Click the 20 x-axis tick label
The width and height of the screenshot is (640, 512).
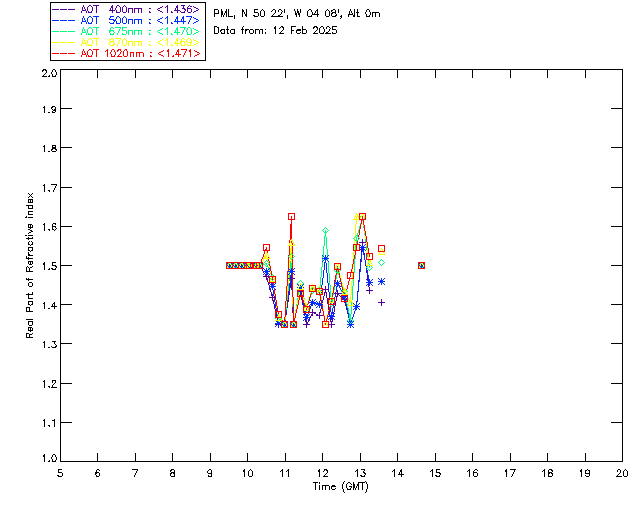[622, 473]
